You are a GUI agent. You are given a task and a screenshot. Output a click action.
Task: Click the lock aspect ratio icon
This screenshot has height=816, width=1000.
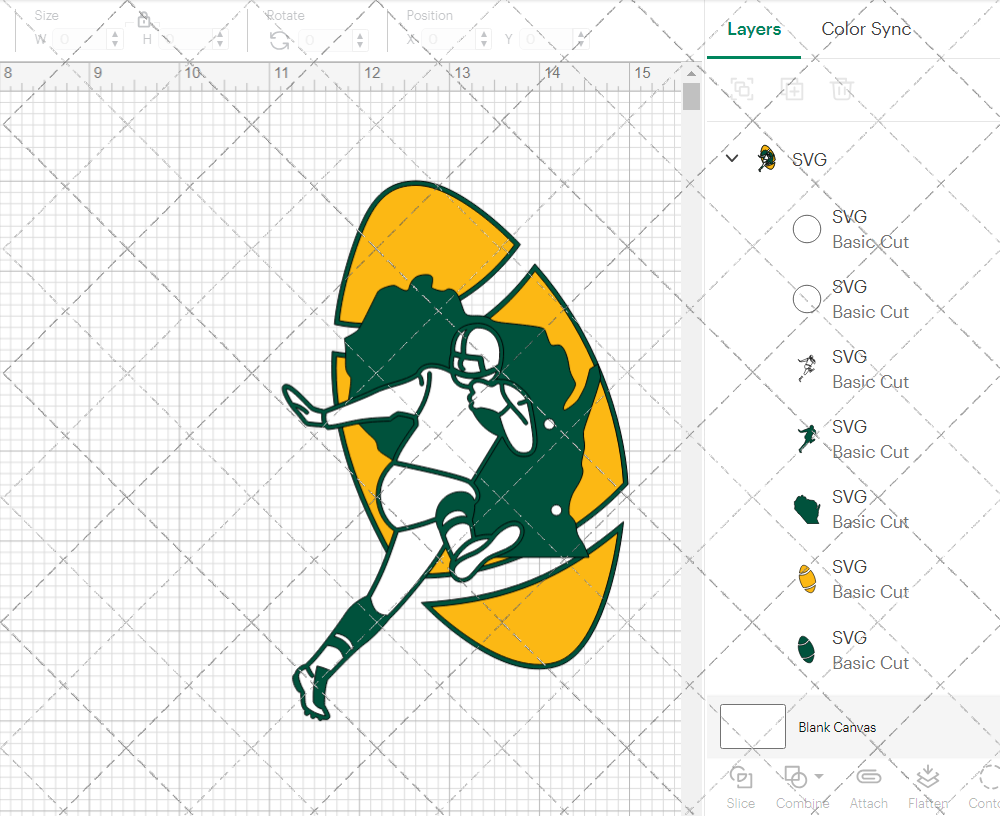click(143, 20)
